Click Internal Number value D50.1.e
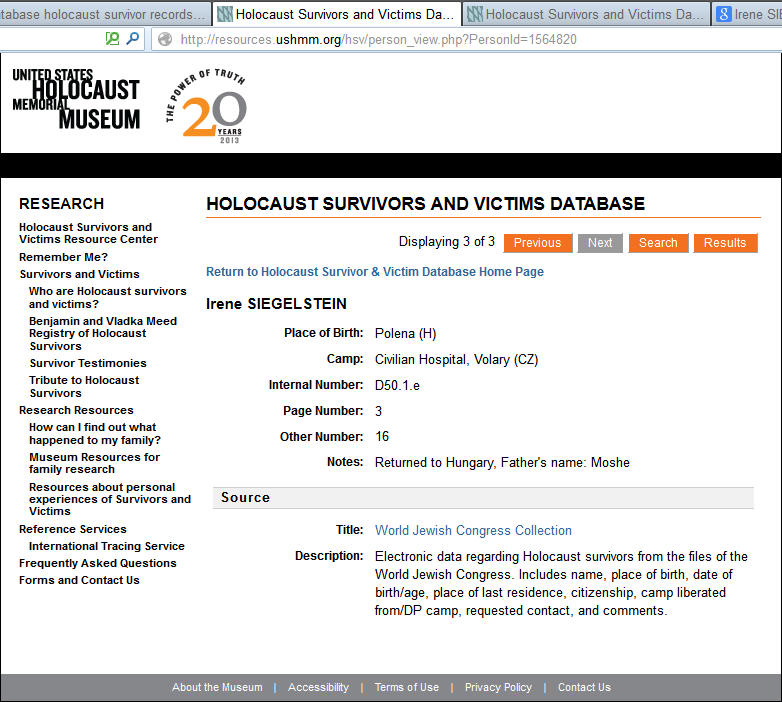 (x=397, y=385)
